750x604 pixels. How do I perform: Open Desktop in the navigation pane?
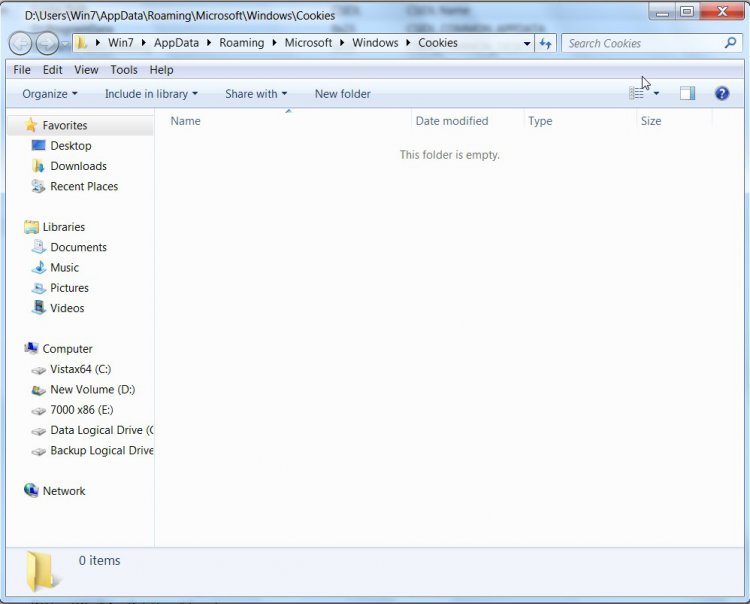(x=71, y=146)
